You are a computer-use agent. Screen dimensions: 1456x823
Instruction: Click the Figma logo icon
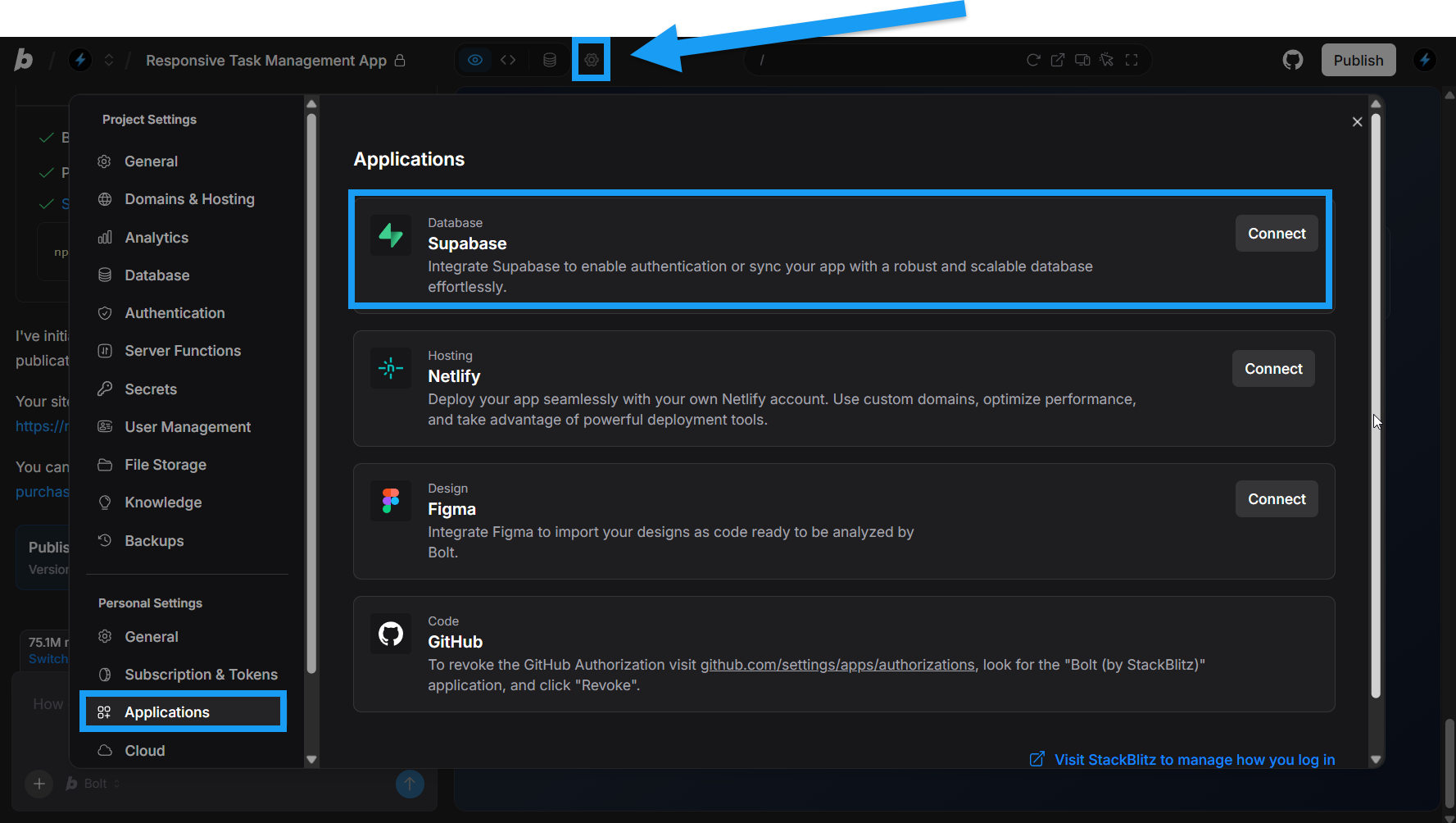391,501
